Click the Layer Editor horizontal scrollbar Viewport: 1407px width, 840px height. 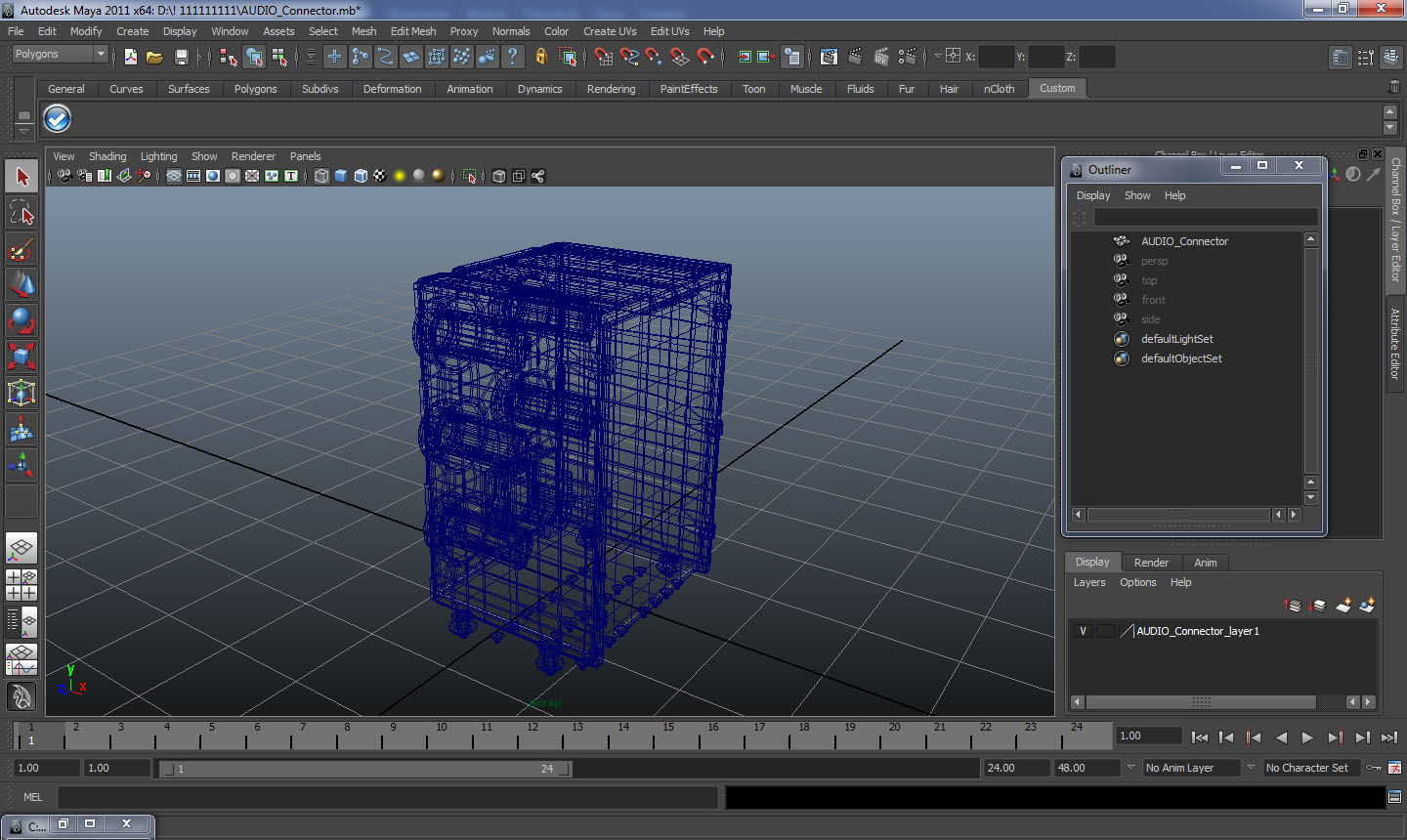(1201, 702)
